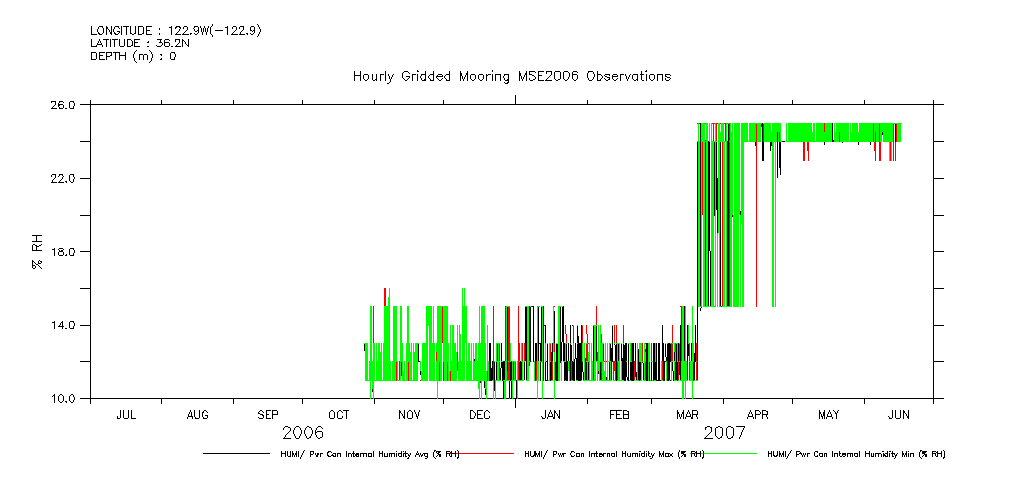Click the NOV month label on time axis
This screenshot has height=504, width=1009.
(x=409, y=414)
